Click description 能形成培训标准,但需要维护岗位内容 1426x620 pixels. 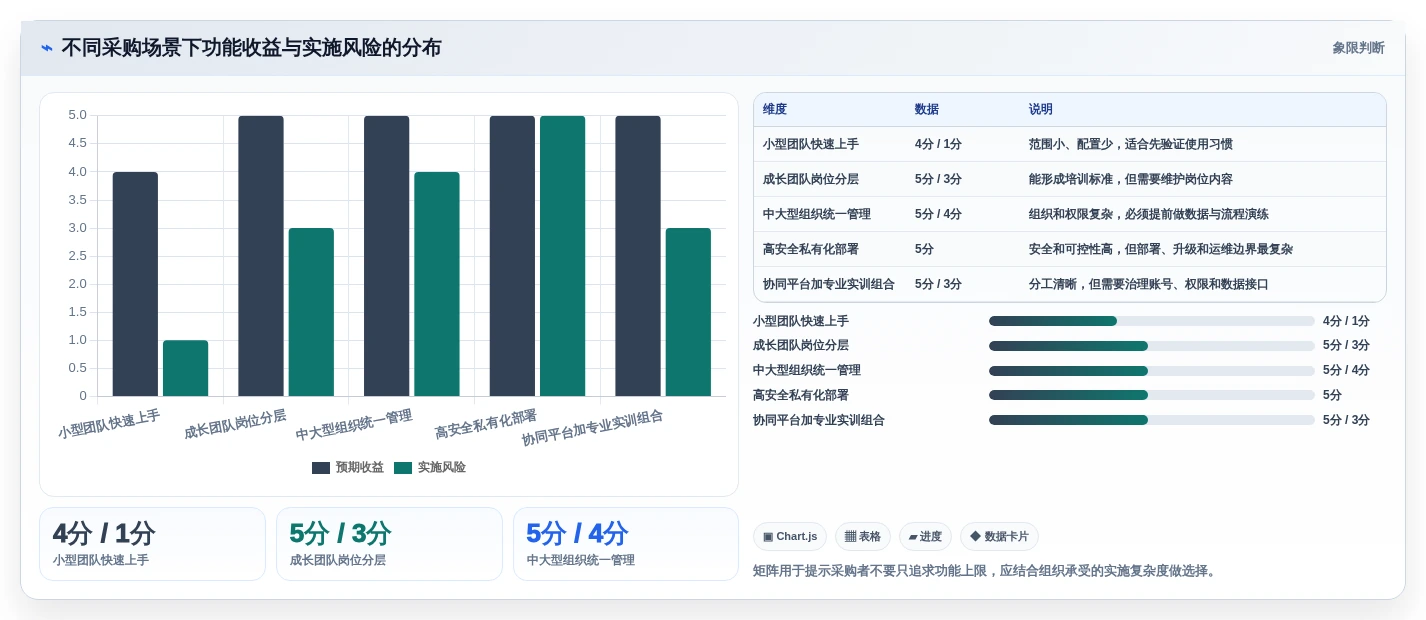coord(1131,179)
